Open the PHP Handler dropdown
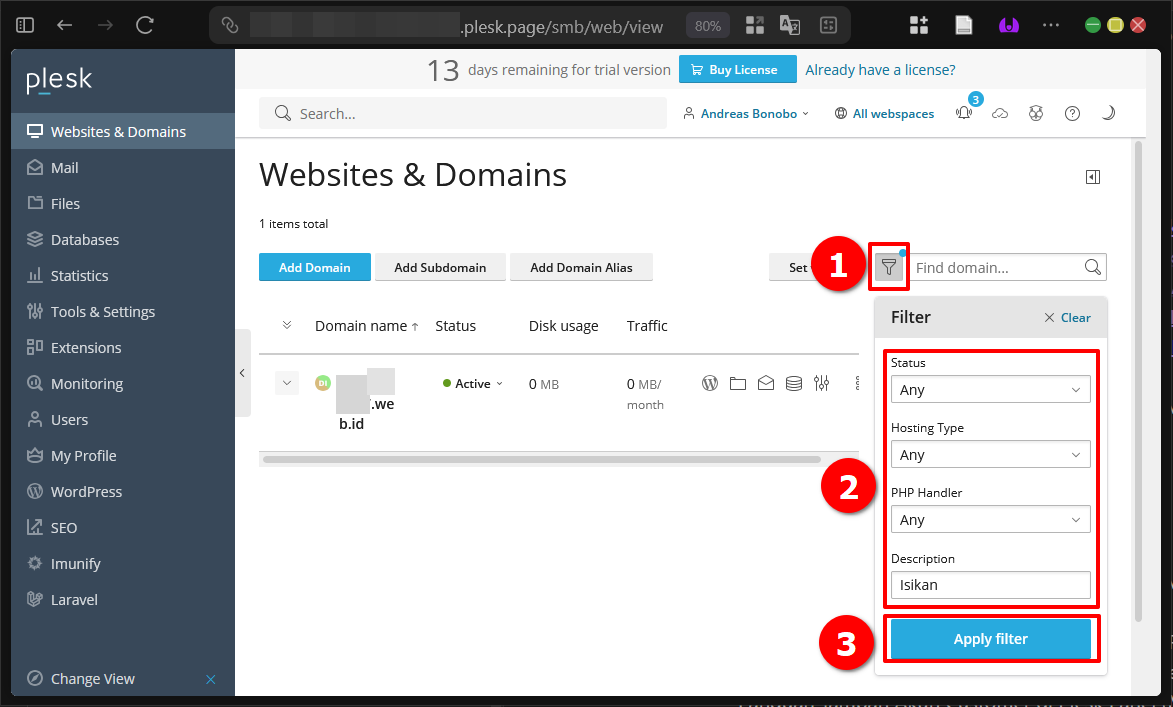This screenshot has width=1173, height=707. tap(990, 520)
